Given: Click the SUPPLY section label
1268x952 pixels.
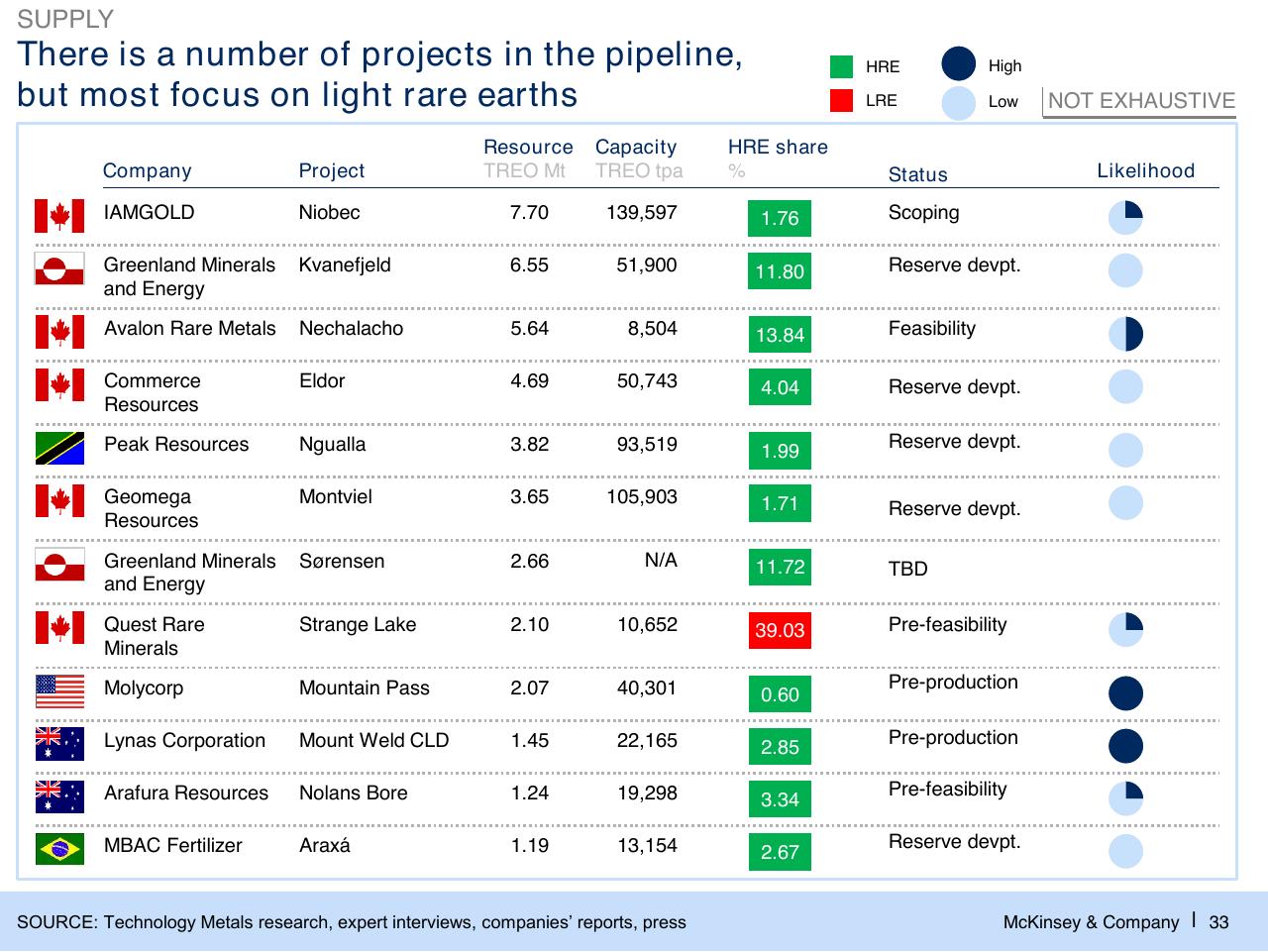Looking at the screenshot, I should click(x=65, y=19).
